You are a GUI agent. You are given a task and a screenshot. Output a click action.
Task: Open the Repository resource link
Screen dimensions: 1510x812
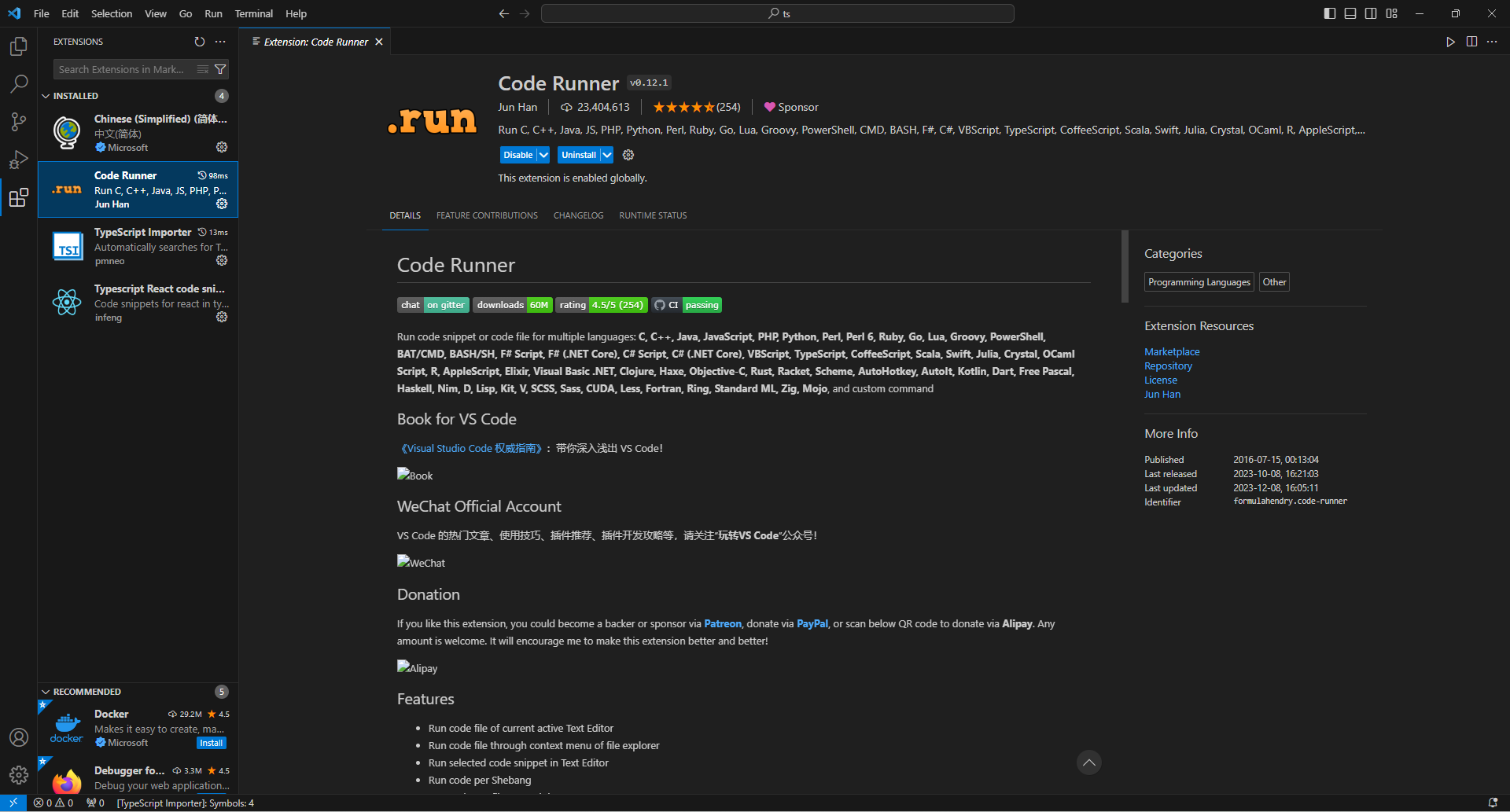[x=1168, y=366]
